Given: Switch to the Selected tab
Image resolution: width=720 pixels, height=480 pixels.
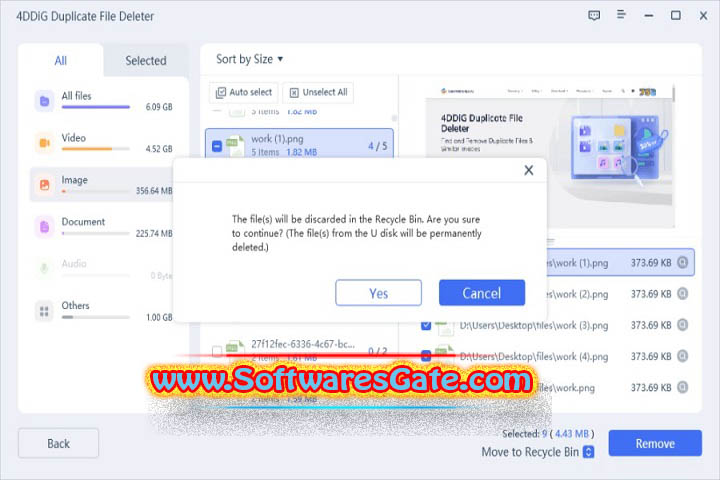Looking at the screenshot, I should pos(146,61).
